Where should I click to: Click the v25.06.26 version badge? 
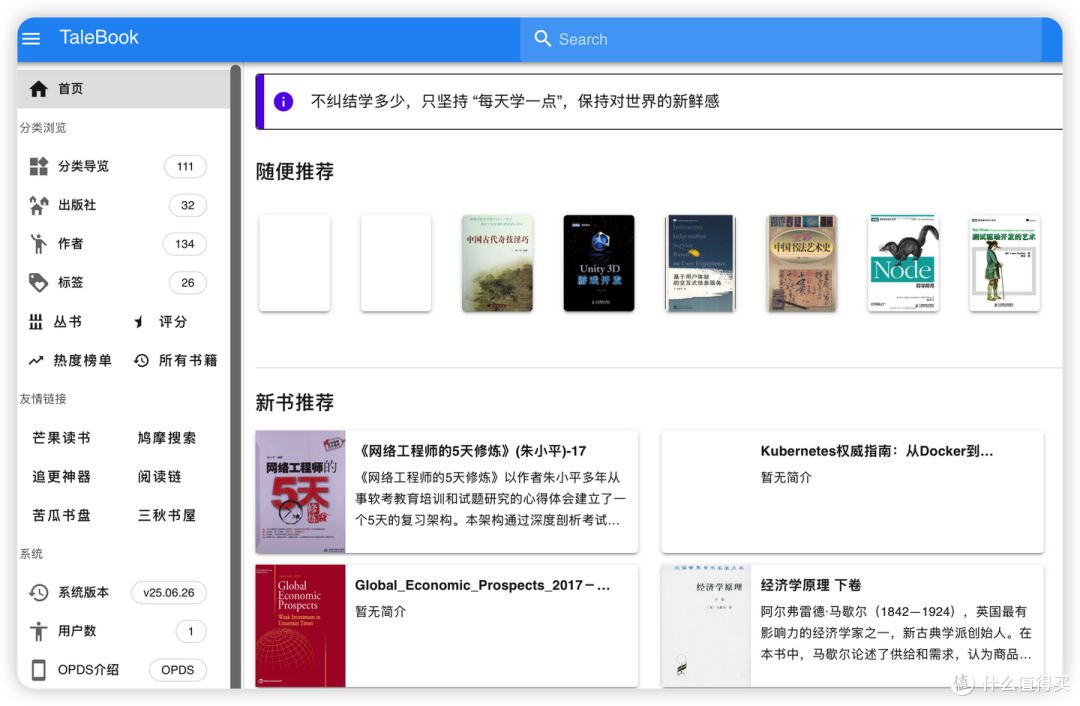click(x=168, y=592)
